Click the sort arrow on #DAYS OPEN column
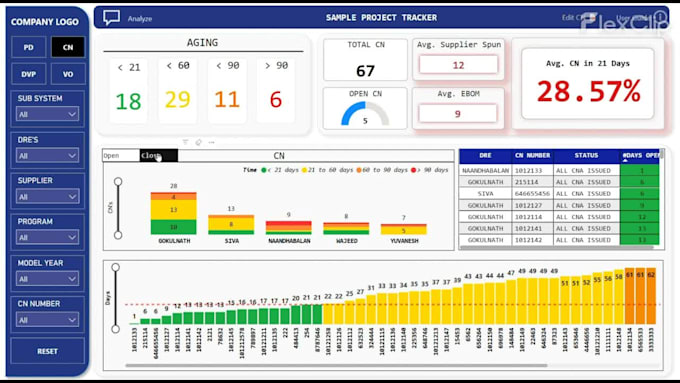 tap(625, 160)
